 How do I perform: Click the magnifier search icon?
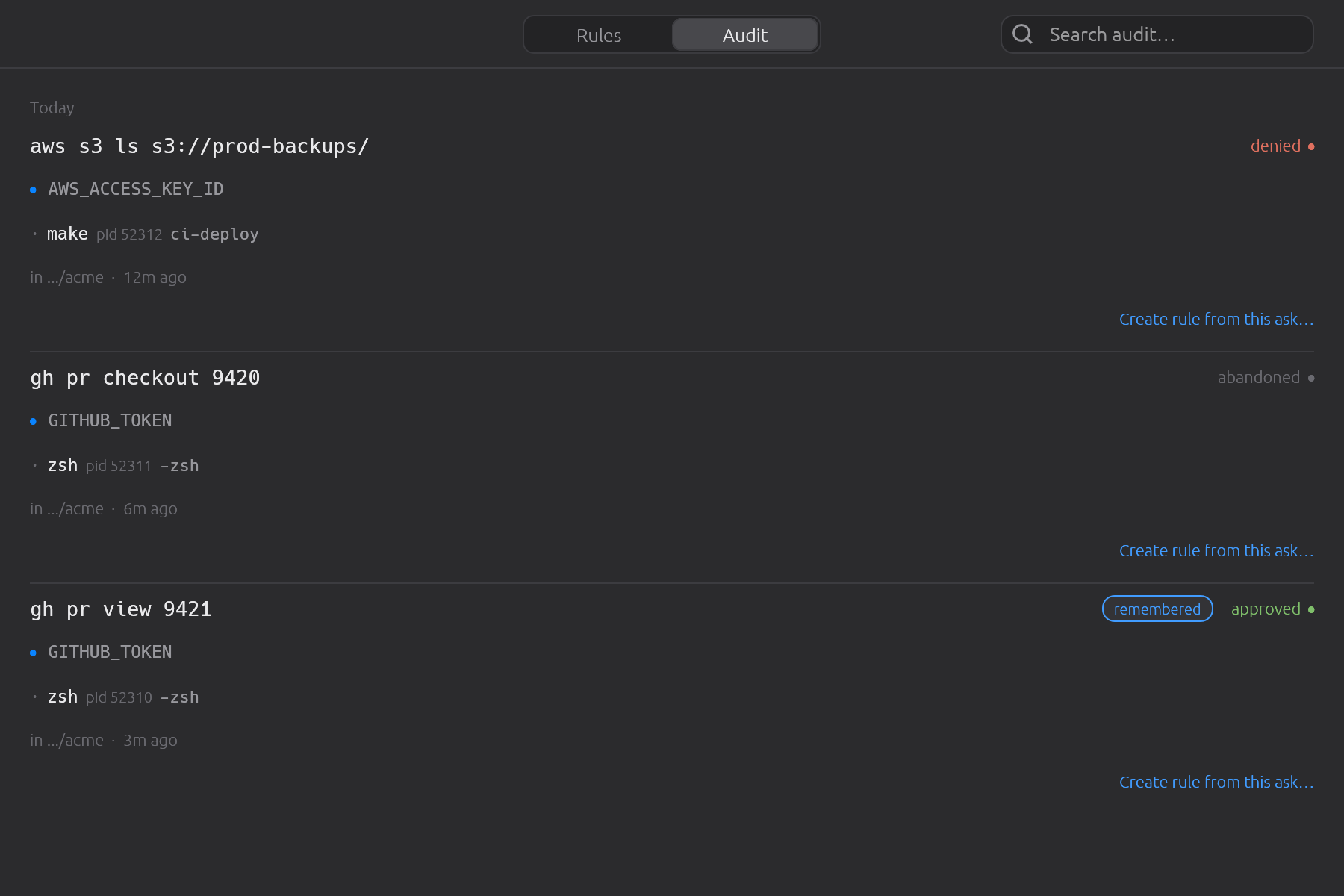pyautogui.click(x=1022, y=34)
